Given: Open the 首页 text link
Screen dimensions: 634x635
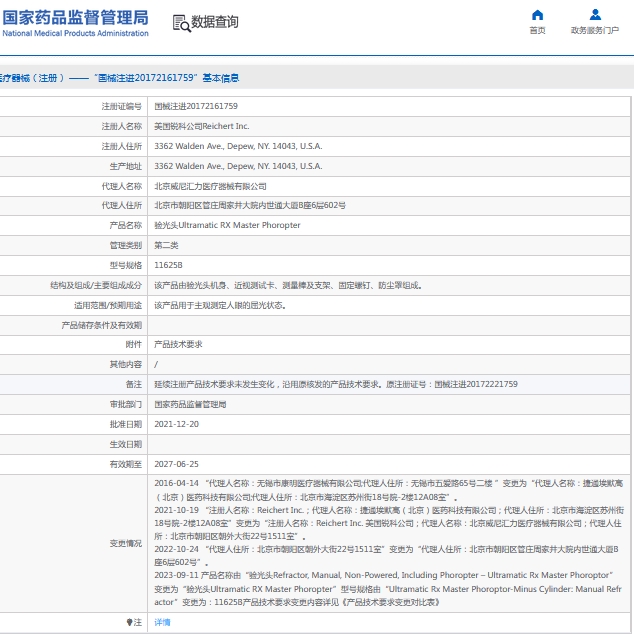Looking at the screenshot, I should [x=537, y=31].
